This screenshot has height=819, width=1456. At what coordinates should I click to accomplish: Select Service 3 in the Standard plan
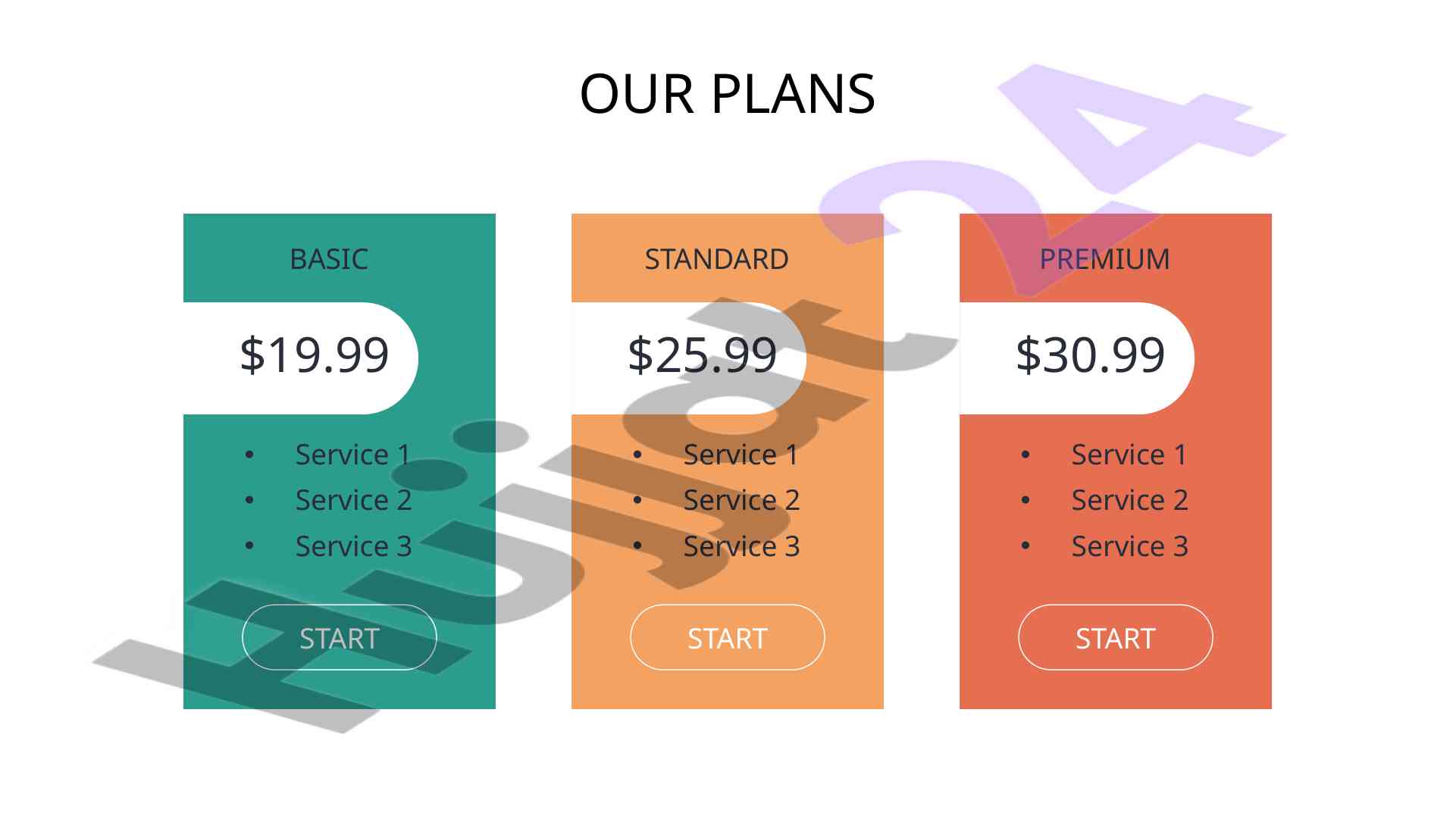pos(741,546)
